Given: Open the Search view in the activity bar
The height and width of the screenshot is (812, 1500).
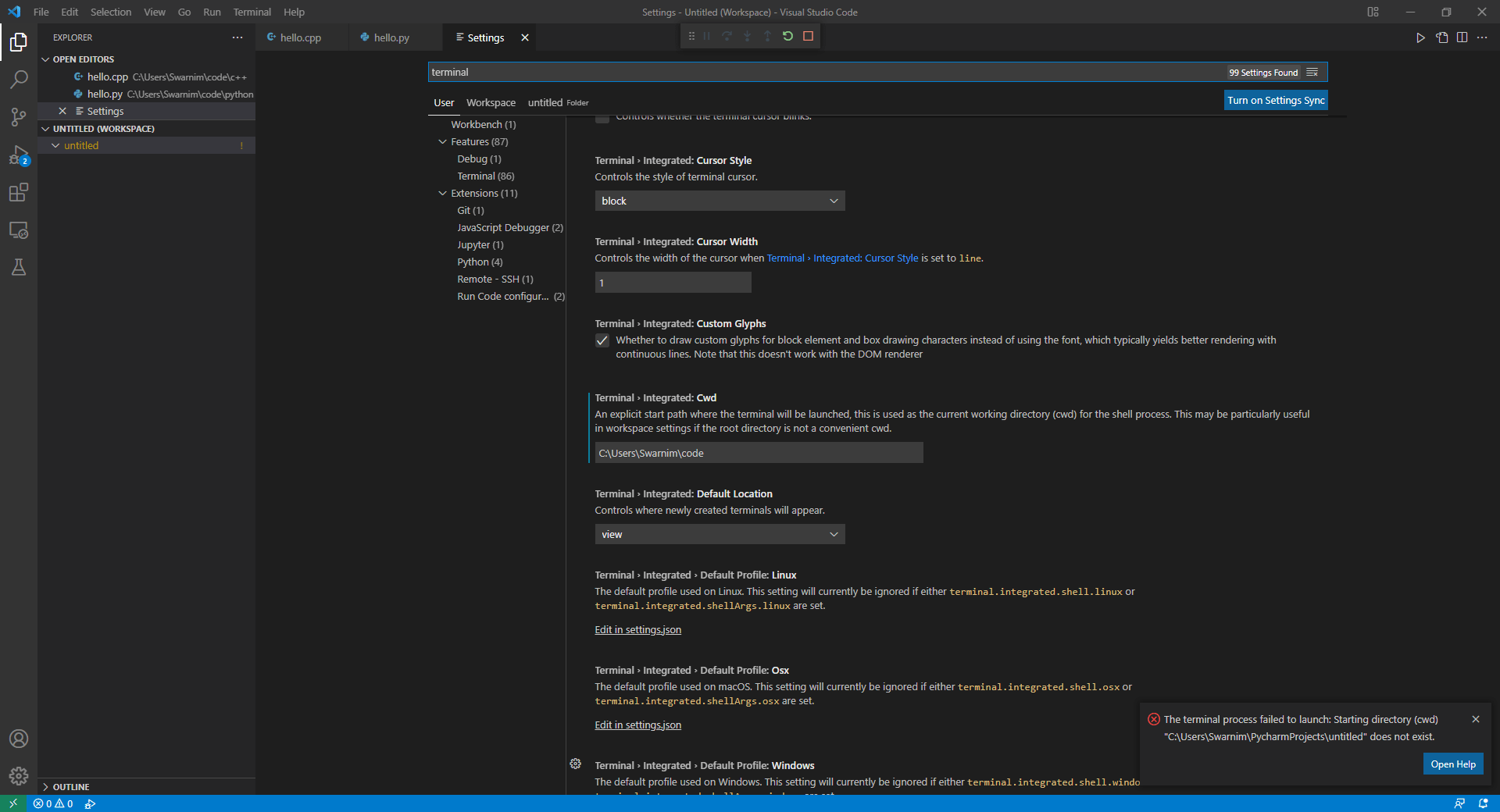Looking at the screenshot, I should pos(19,79).
